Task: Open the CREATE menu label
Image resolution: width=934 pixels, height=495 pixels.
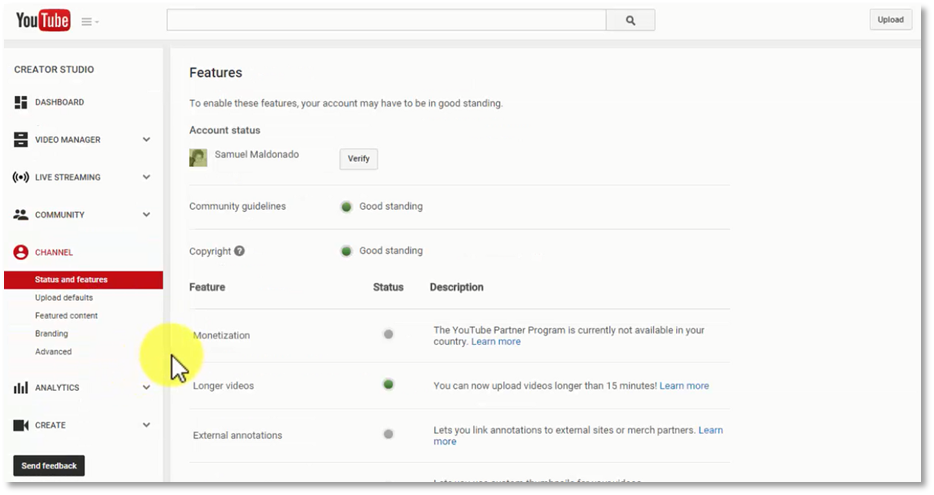Action: tap(51, 425)
